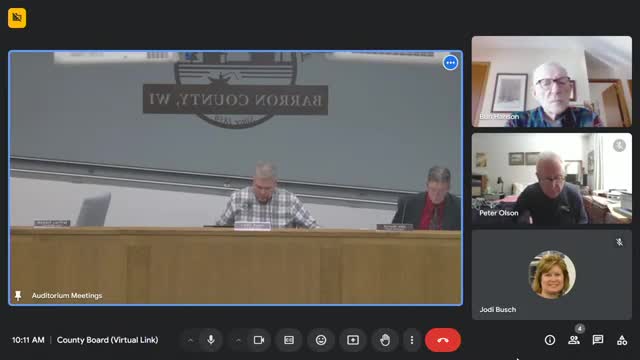Open more options menu
The image size is (640, 360).
[x=411, y=340]
